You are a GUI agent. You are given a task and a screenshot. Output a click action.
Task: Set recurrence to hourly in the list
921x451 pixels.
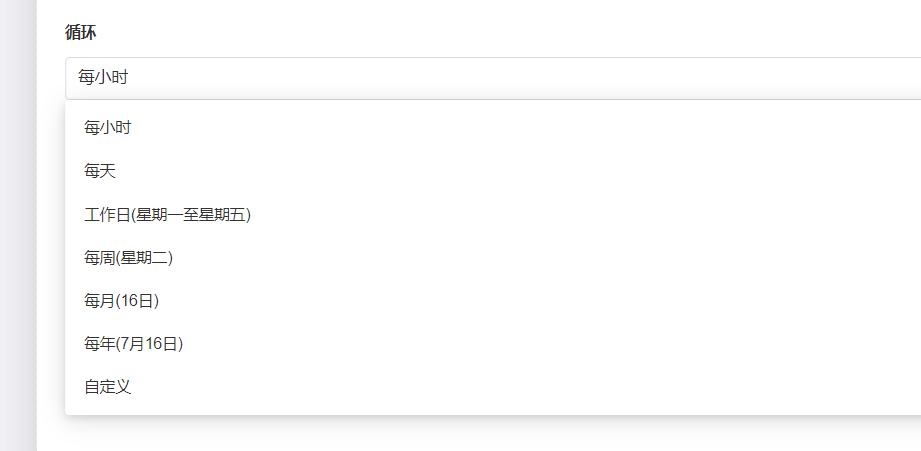[108, 128]
